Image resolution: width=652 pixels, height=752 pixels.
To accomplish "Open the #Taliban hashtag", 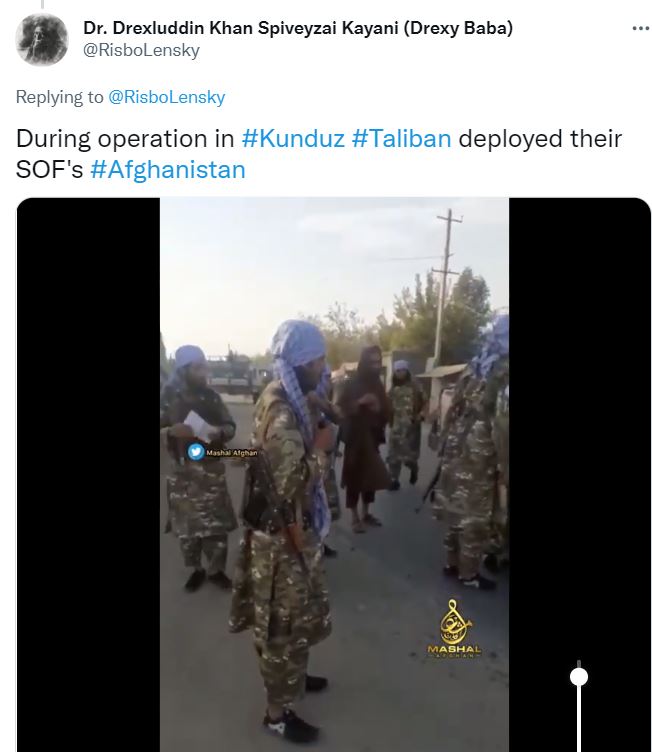I will (402, 139).
